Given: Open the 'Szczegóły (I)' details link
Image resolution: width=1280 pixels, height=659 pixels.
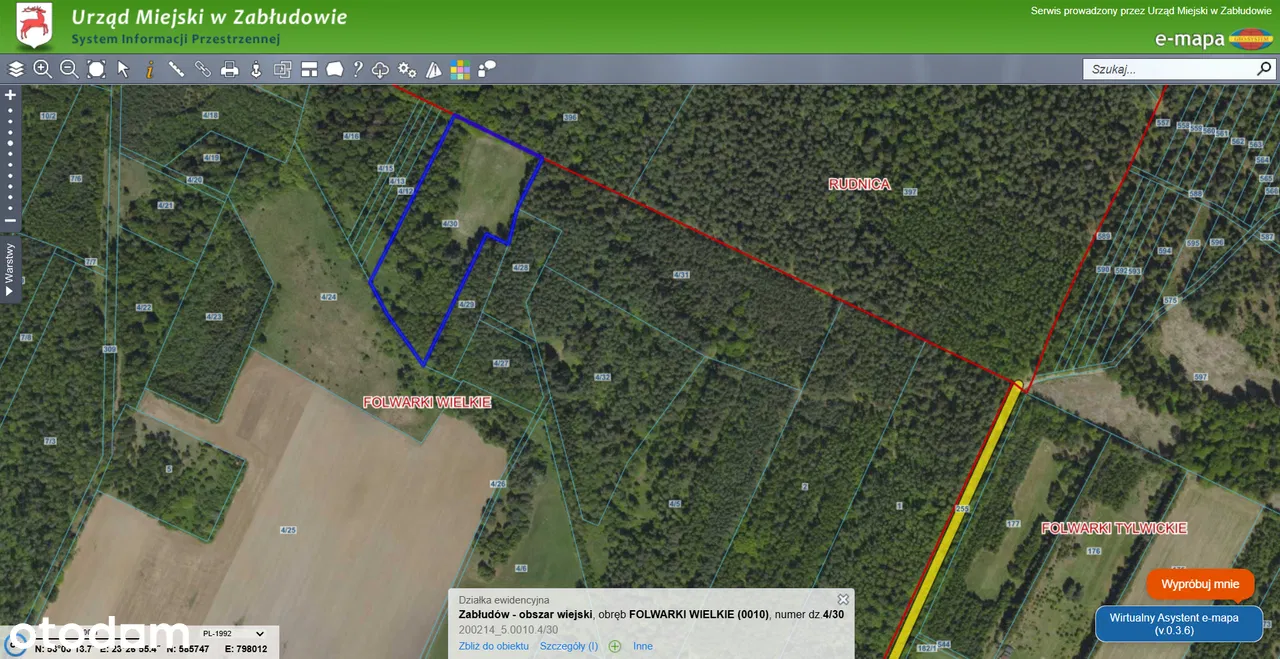Looking at the screenshot, I should tap(569, 646).
